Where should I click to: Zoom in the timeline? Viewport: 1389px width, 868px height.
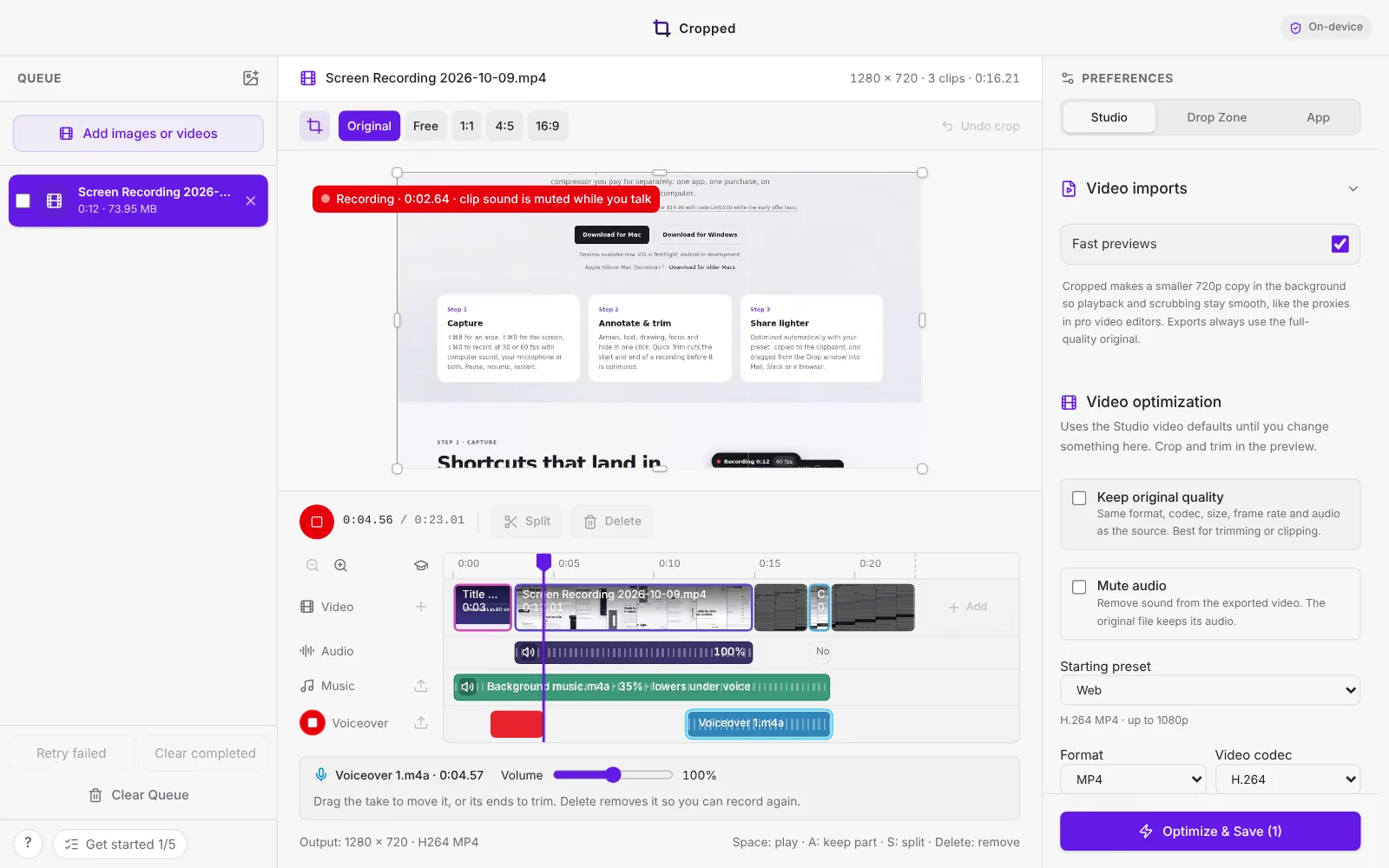point(341,565)
